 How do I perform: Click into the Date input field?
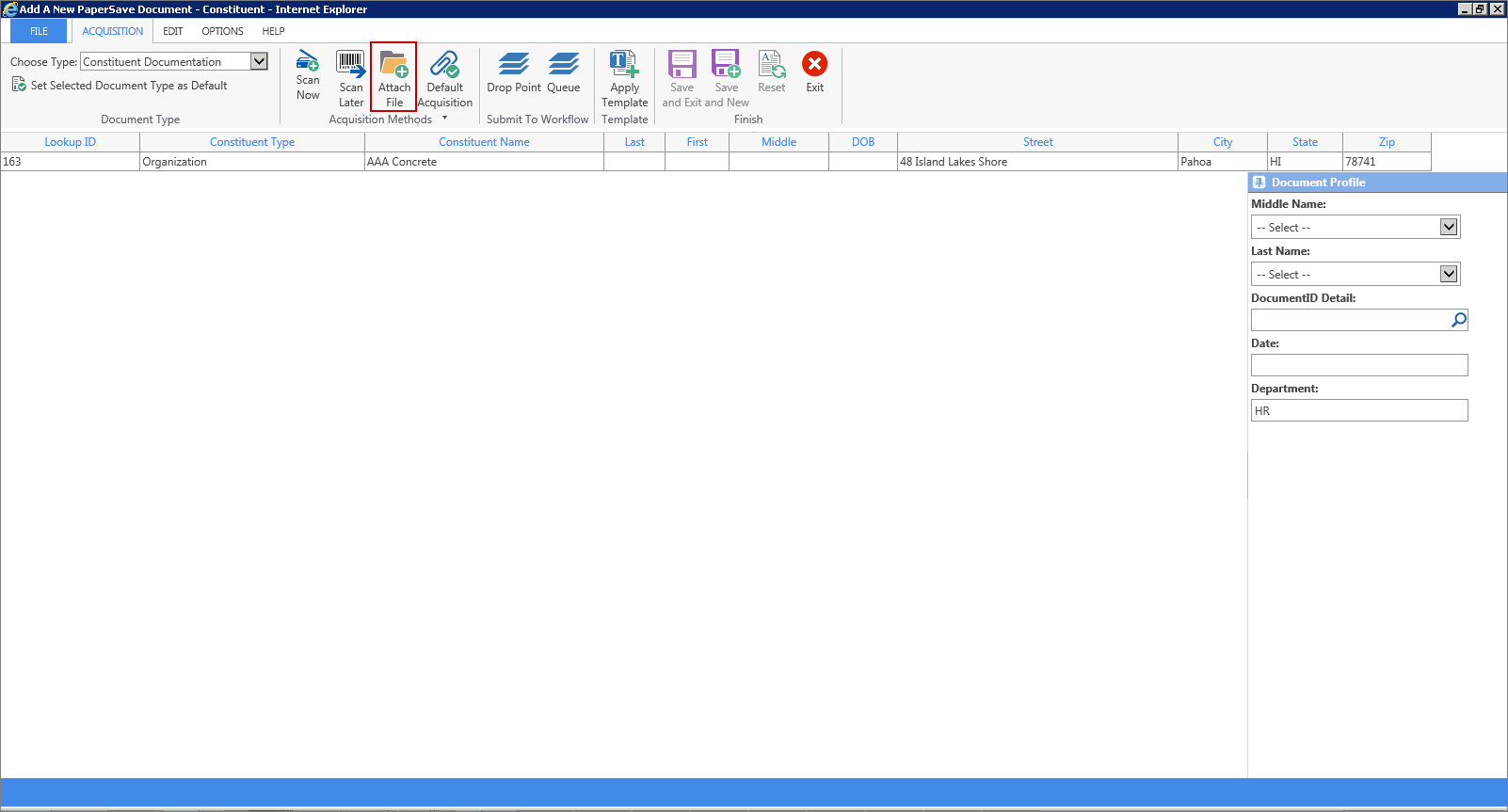(1358, 365)
